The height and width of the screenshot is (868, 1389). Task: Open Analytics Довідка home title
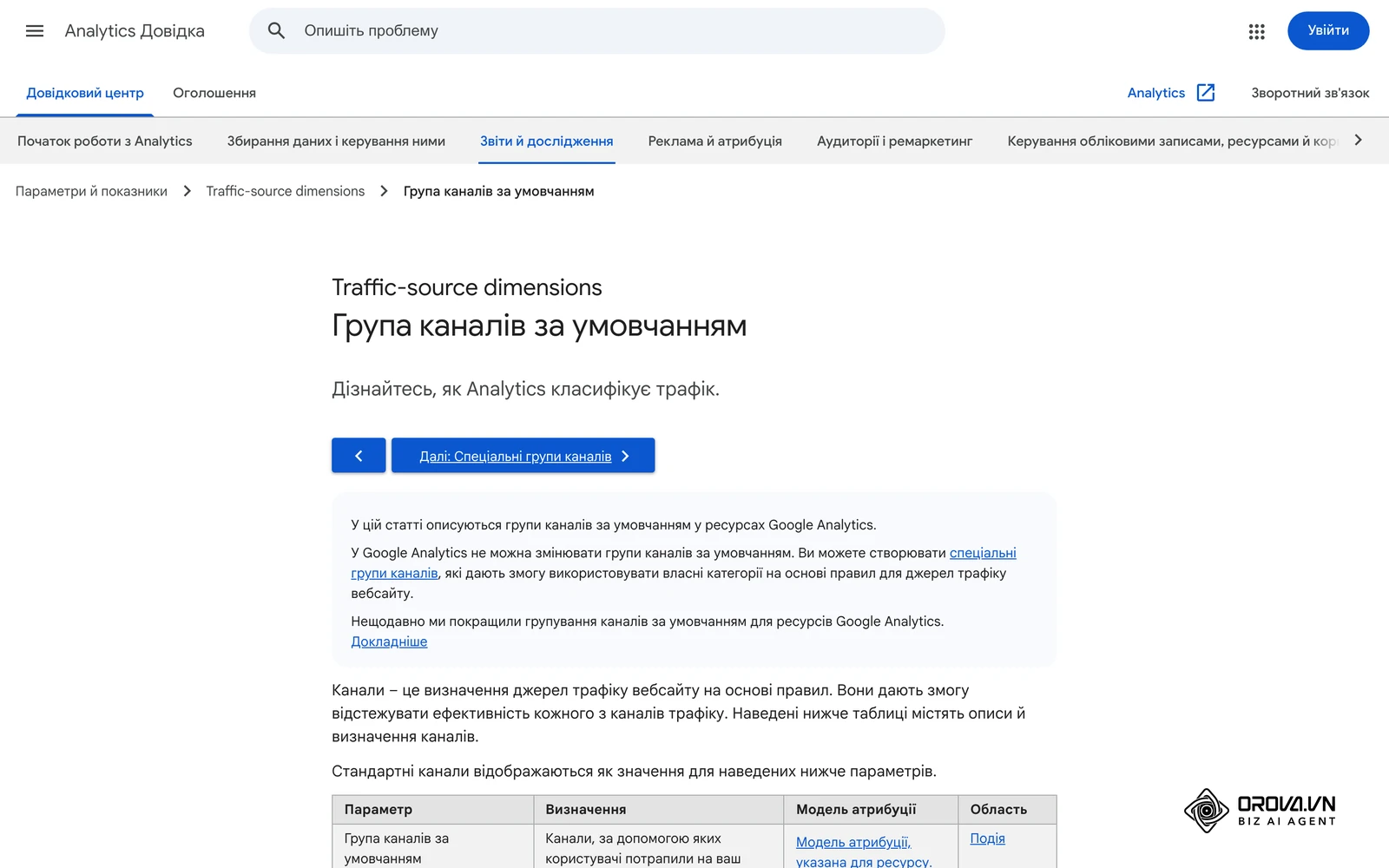click(135, 31)
